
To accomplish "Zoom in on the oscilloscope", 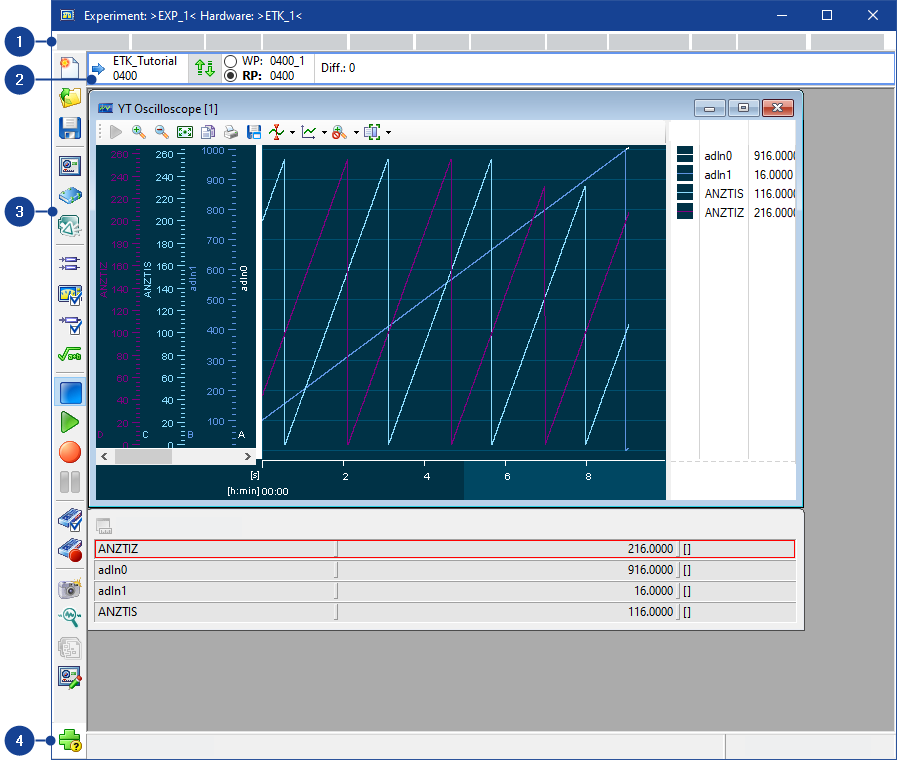I will point(139,132).
